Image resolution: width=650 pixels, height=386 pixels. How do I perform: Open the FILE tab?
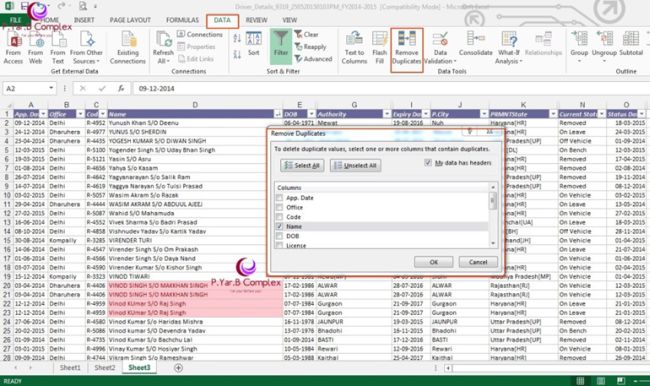[15, 20]
